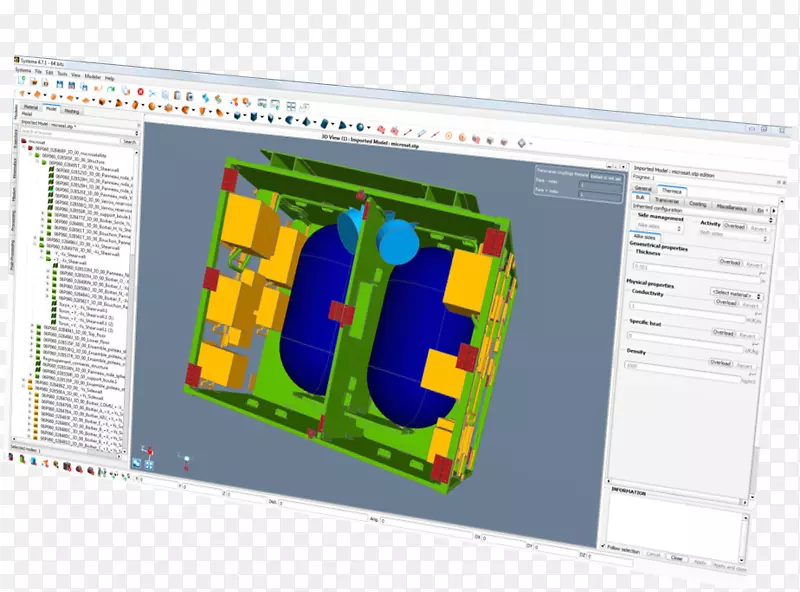This screenshot has width=800, height=592.
Task: Click the Search button in the model panel
Action: 128,142
